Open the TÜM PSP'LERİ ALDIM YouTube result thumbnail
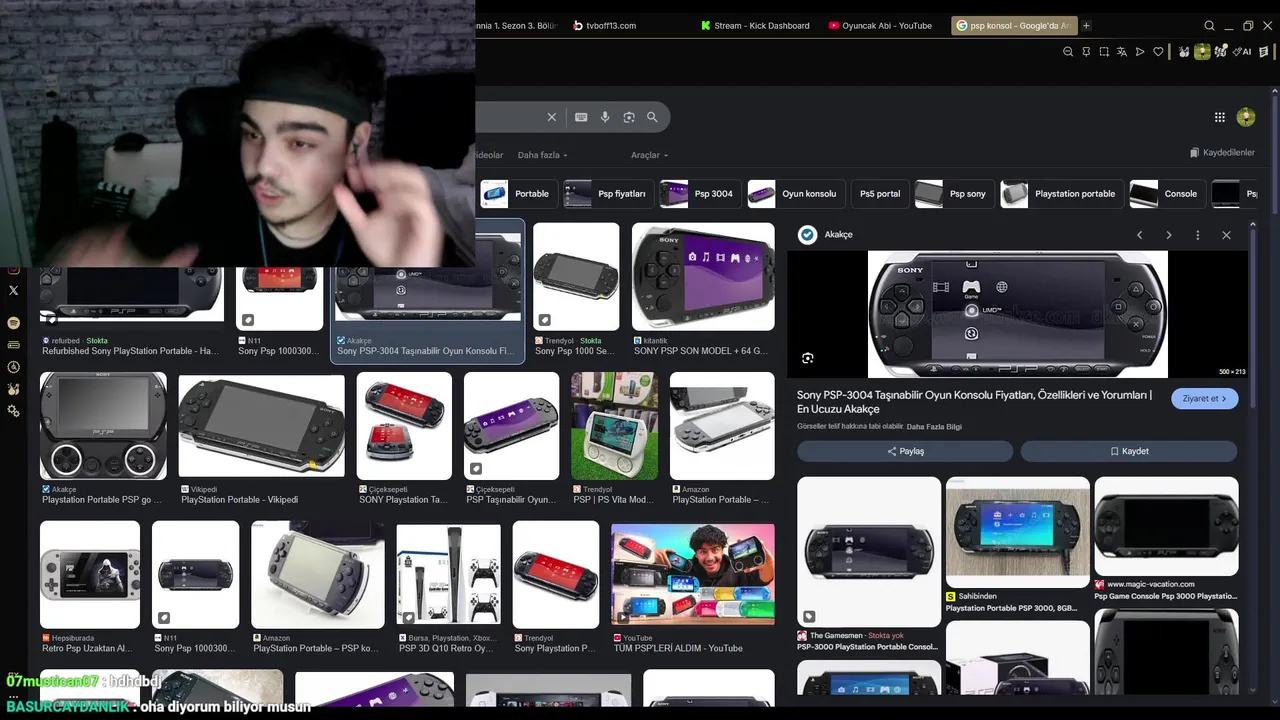 [693, 575]
